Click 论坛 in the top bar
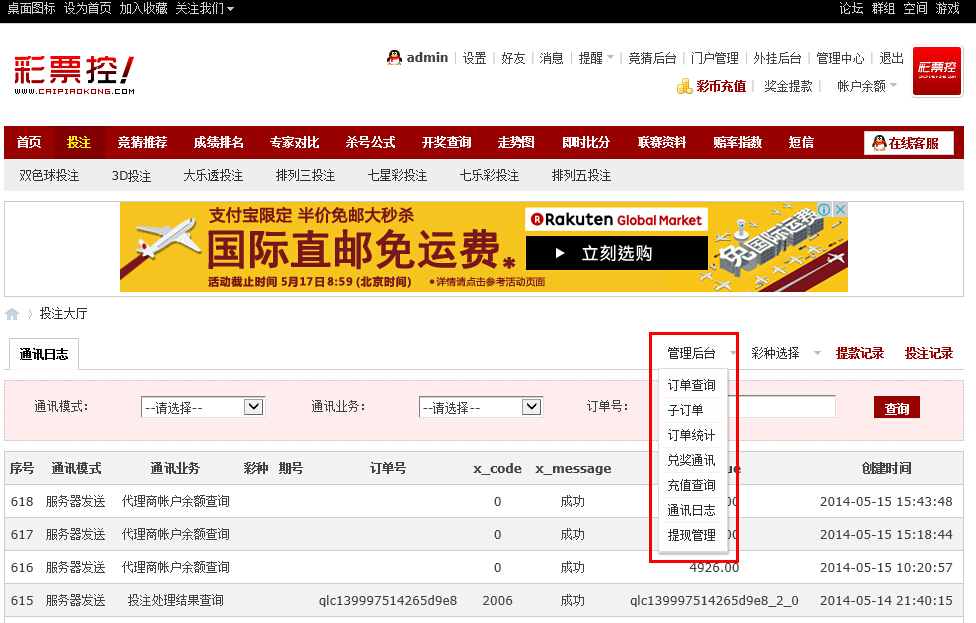This screenshot has width=976, height=623. pyautogui.click(x=851, y=8)
